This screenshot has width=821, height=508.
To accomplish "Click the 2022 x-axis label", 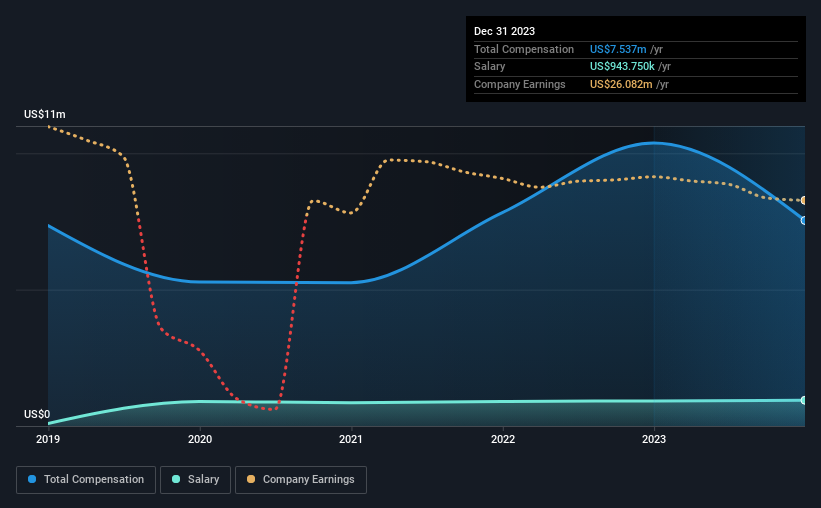I will click(x=503, y=439).
